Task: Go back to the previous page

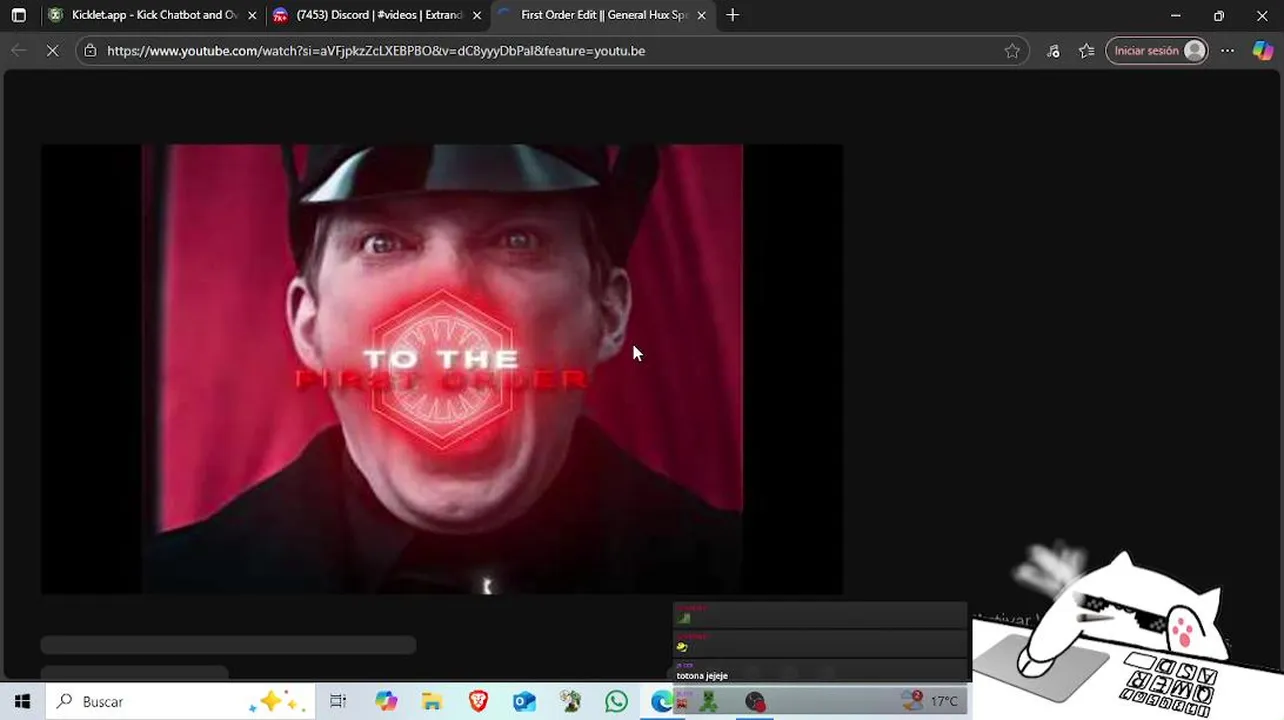Action: coord(19,51)
